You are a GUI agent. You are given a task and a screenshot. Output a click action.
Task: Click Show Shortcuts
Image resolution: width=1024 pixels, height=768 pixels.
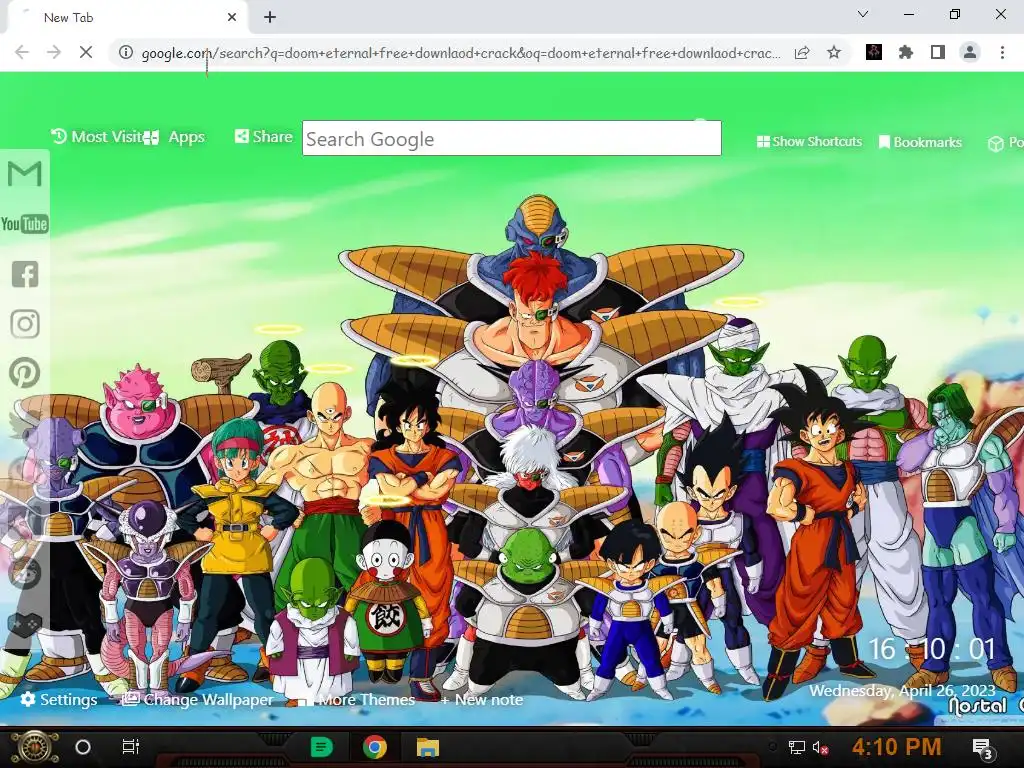click(x=809, y=142)
